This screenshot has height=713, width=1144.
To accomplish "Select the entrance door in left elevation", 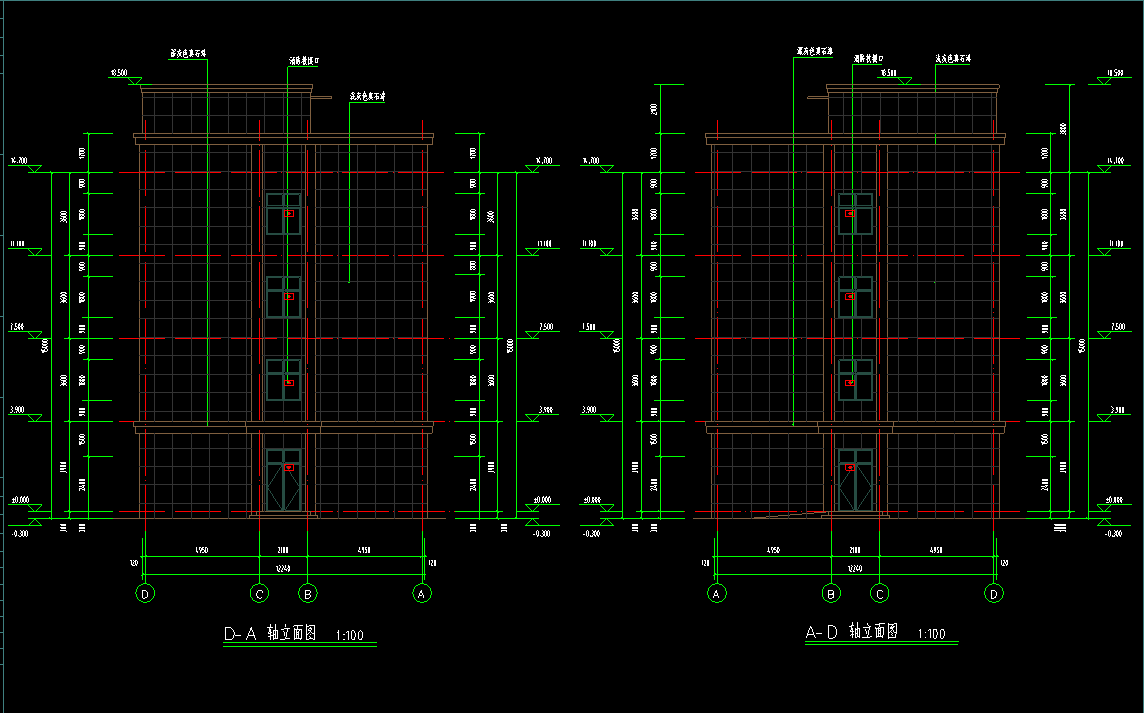I will coord(283,481).
